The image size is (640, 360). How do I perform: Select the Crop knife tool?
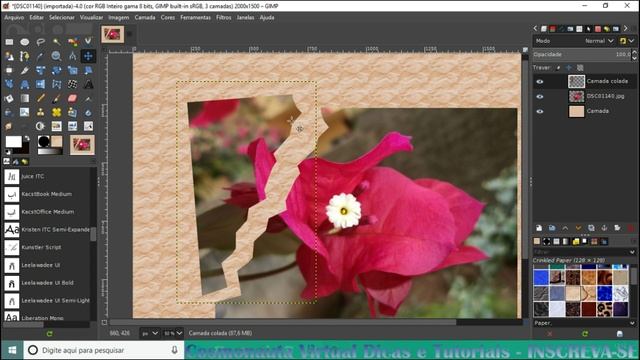click(x=24, y=70)
